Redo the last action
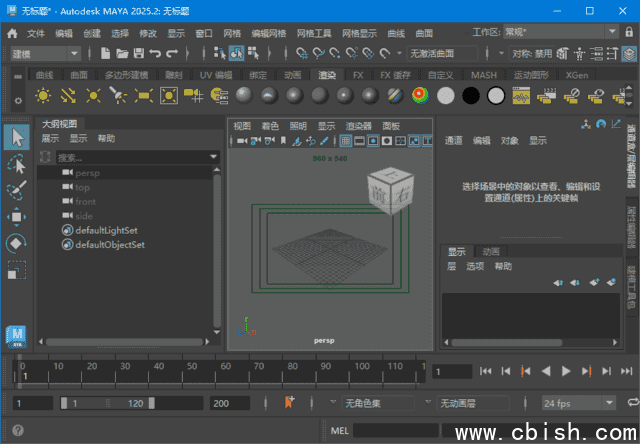The image size is (640, 444). click(x=172, y=53)
